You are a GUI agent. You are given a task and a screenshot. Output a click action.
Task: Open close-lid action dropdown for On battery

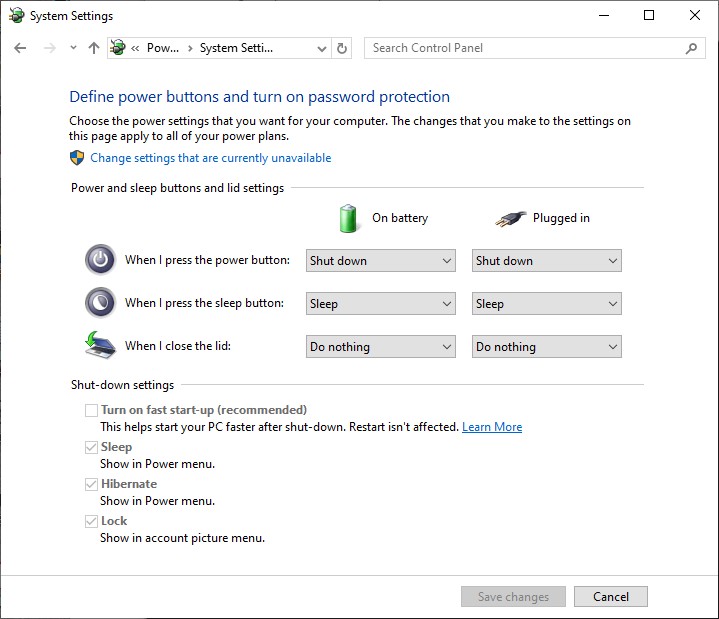click(381, 347)
